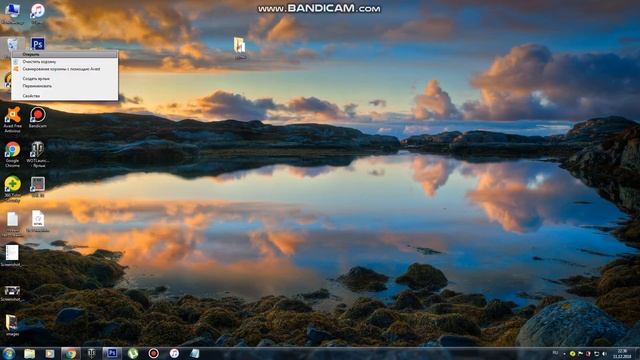
Task: Open the notepad-style taskbar icon
Action: click(x=195, y=353)
